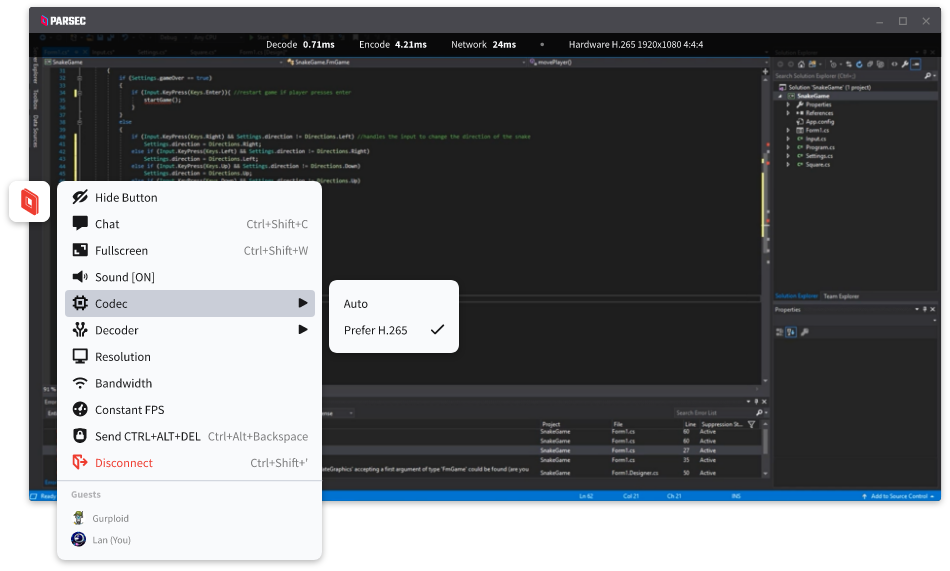Click Refresh icon in Solution Explorer toolbar
The width and height of the screenshot is (950, 571).
859,64
